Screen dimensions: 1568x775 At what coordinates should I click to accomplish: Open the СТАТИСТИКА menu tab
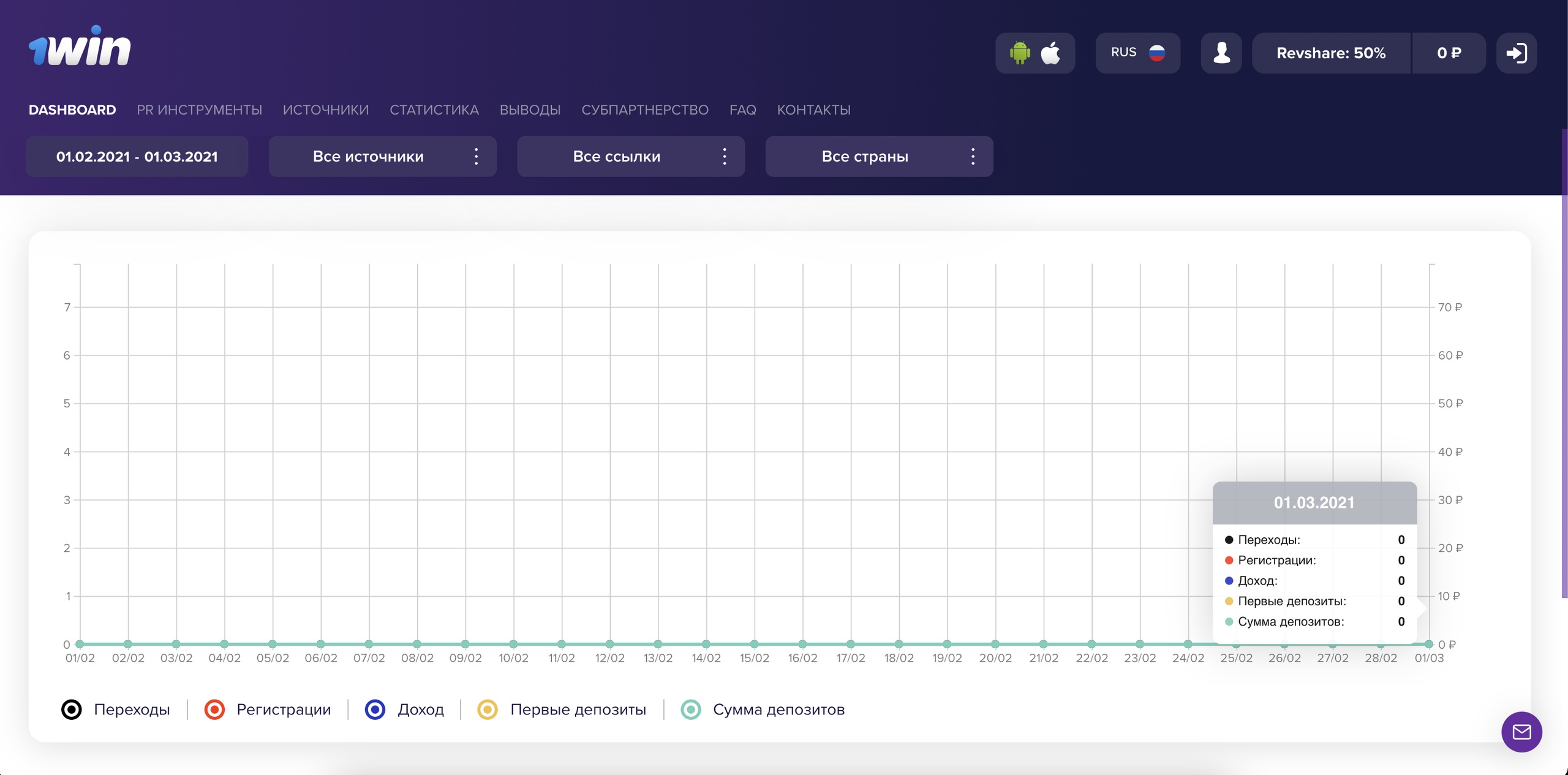434,110
